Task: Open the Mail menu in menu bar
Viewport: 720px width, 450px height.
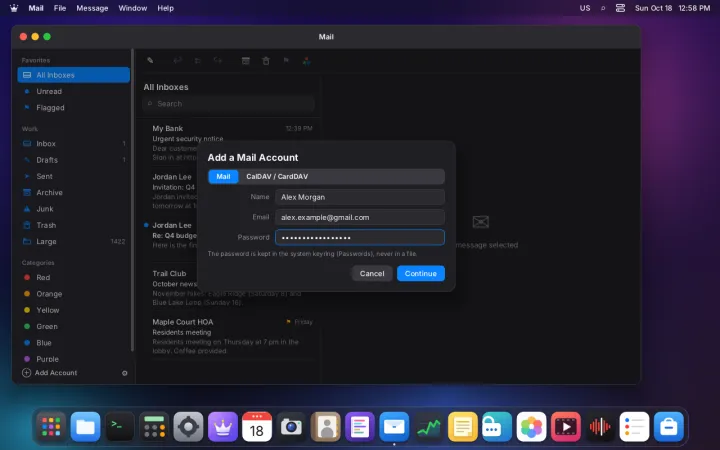Action: (x=36, y=8)
